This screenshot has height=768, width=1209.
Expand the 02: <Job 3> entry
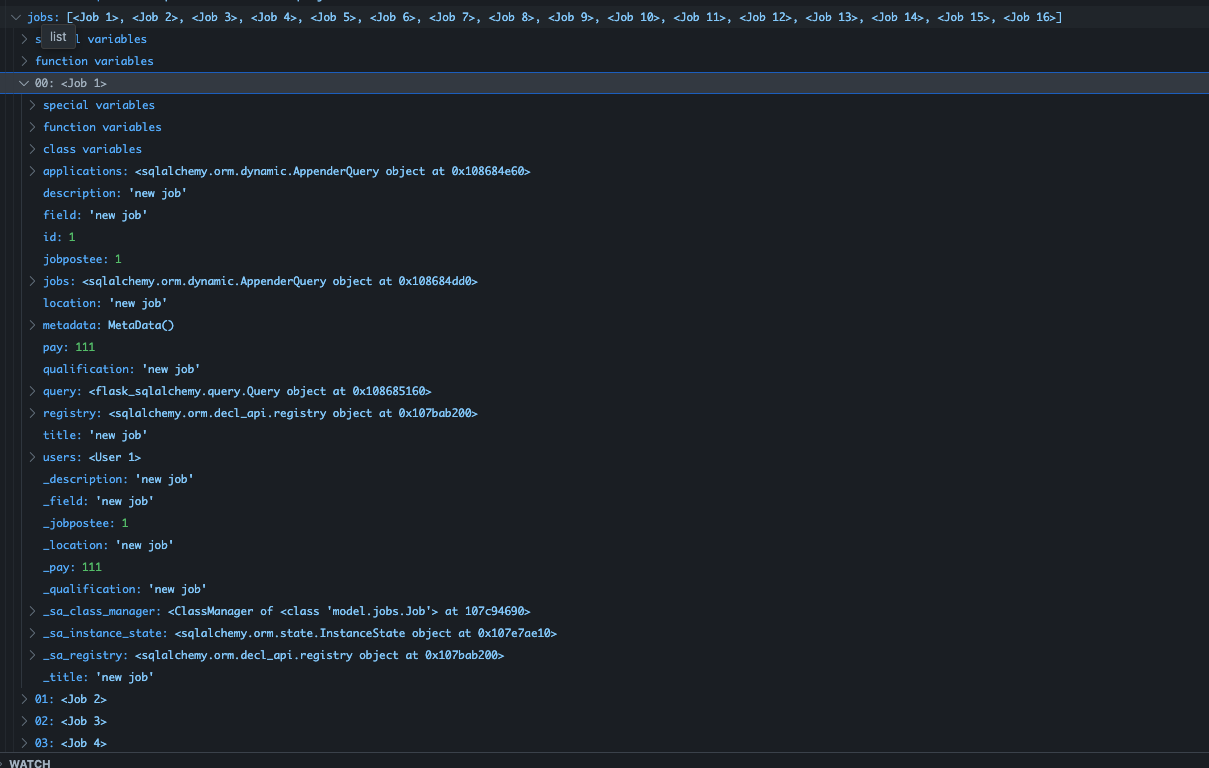[x=23, y=721]
